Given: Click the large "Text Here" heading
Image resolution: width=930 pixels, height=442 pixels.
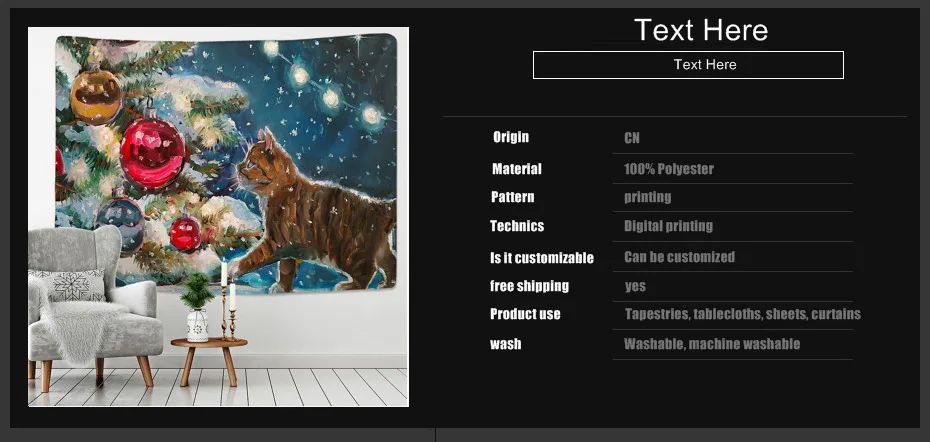Looking at the screenshot, I should coord(700,30).
